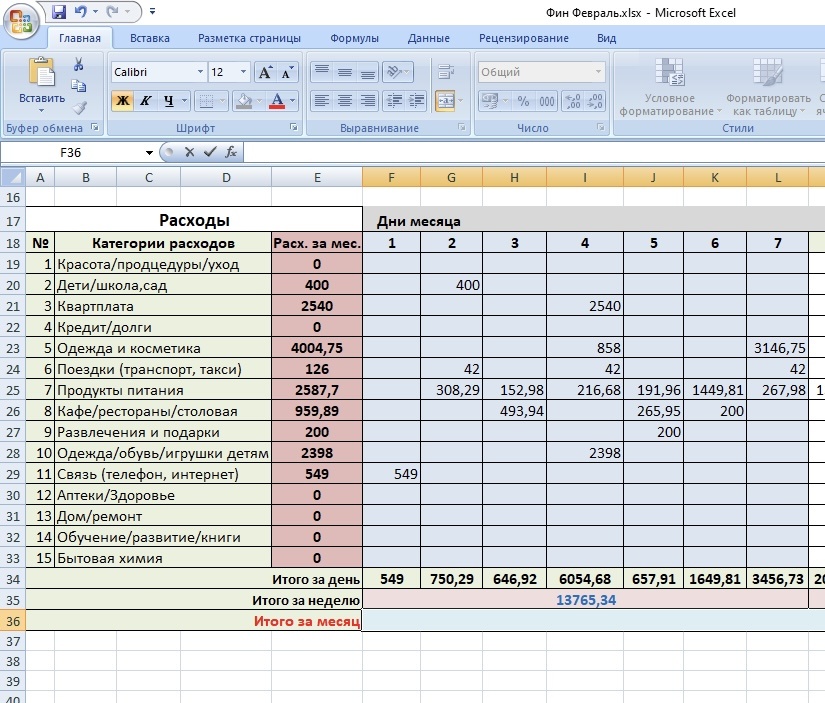Align text to middle of cell
This screenshot has width=825, height=703.
coord(345,72)
